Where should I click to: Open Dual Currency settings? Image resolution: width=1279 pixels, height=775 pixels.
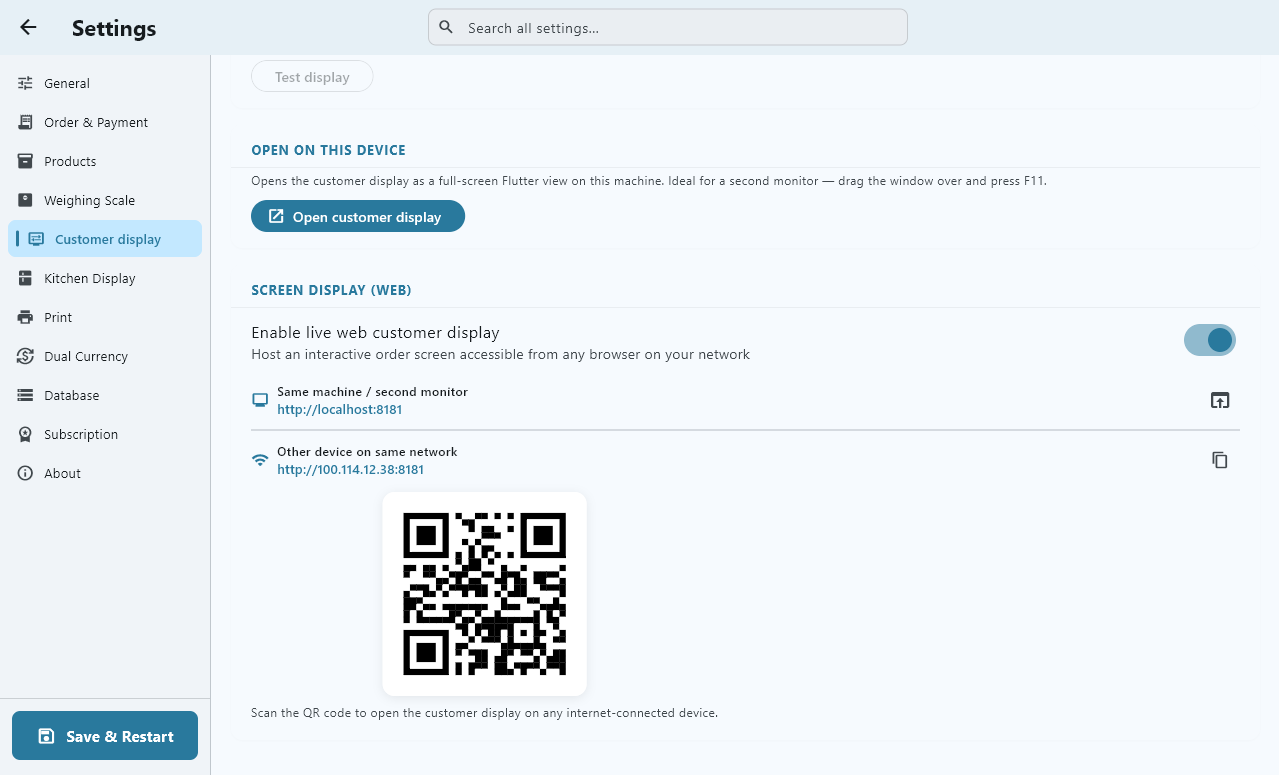pyautogui.click(x=105, y=356)
